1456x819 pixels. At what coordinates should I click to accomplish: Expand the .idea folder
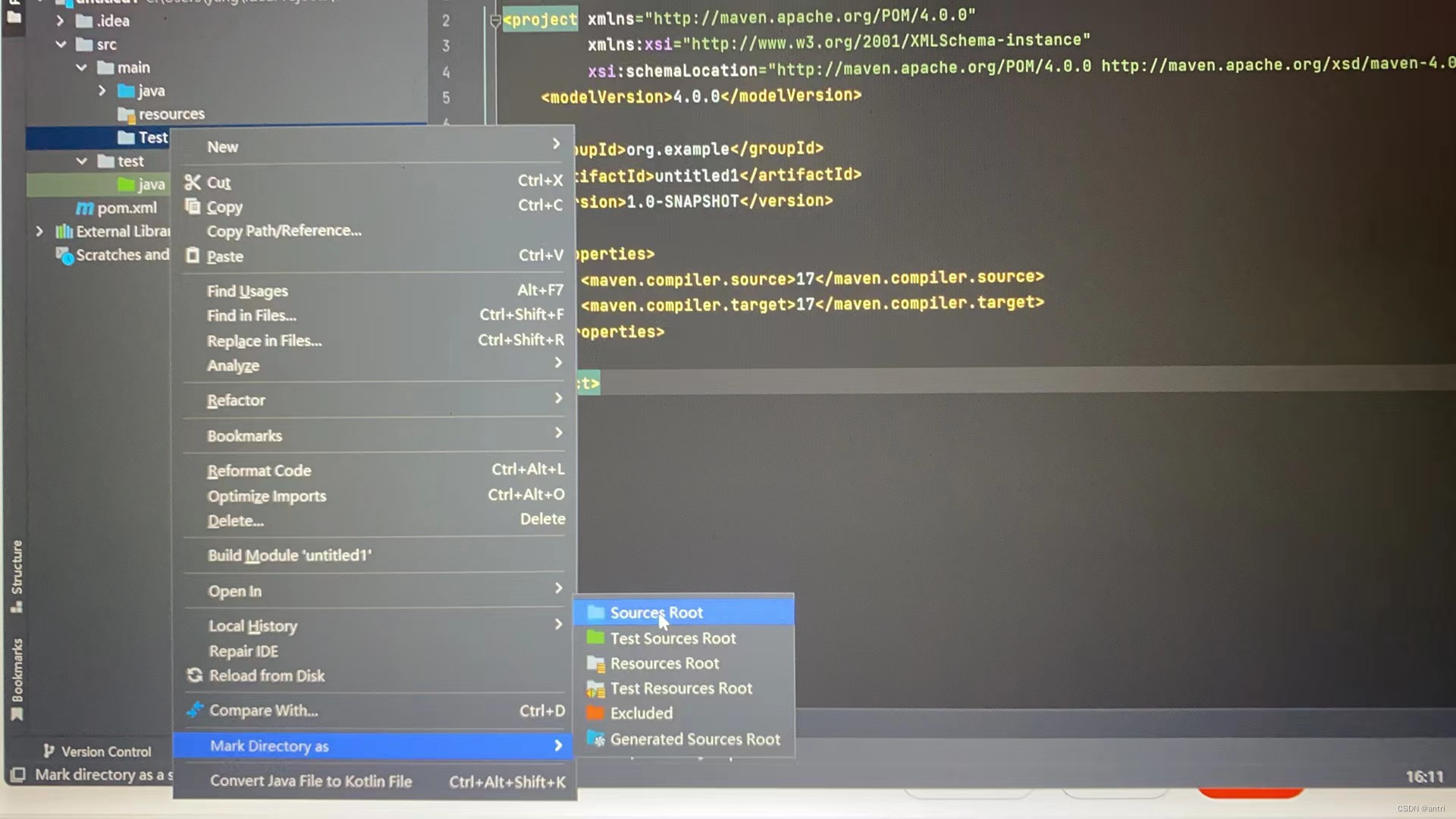tap(60, 21)
